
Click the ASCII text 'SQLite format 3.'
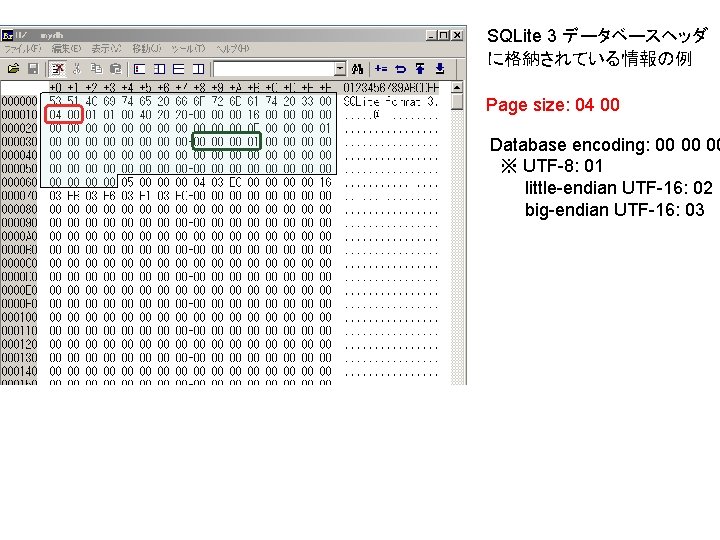click(x=391, y=101)
